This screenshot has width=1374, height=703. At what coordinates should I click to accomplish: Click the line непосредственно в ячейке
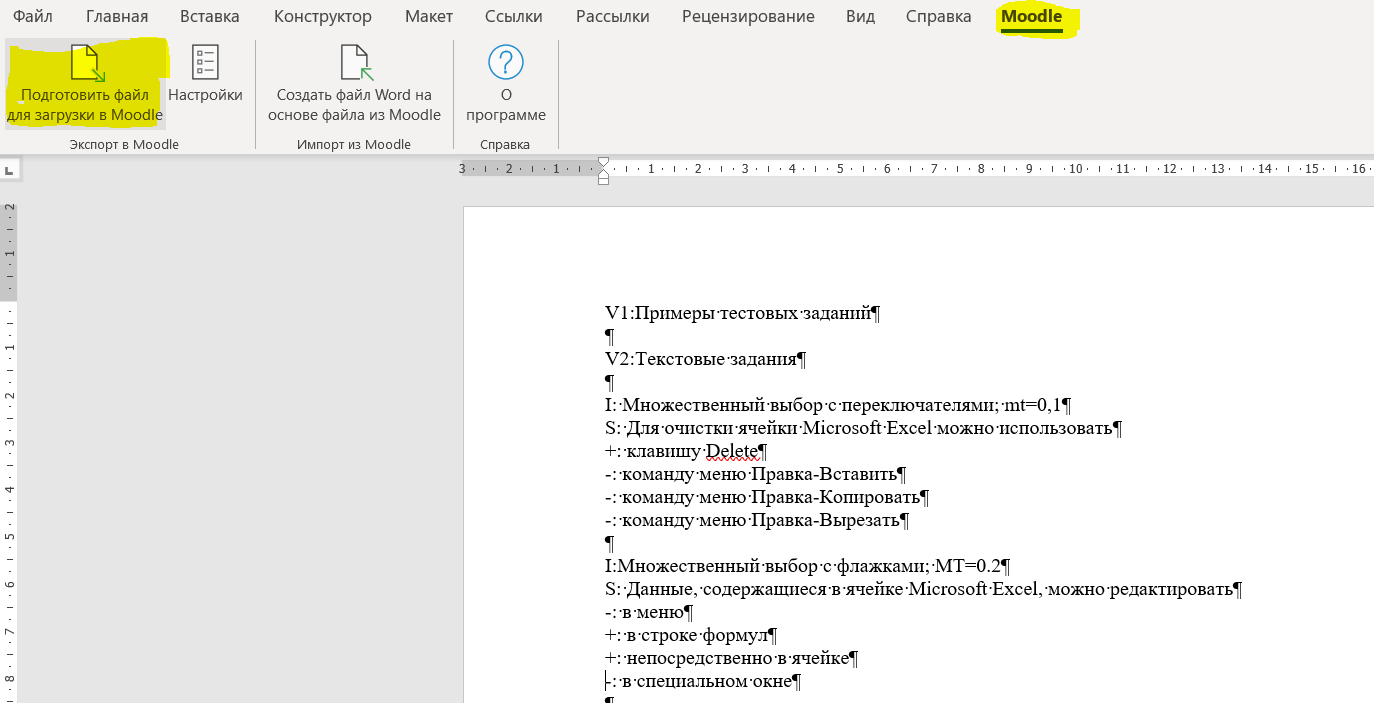tap(731, 658)
